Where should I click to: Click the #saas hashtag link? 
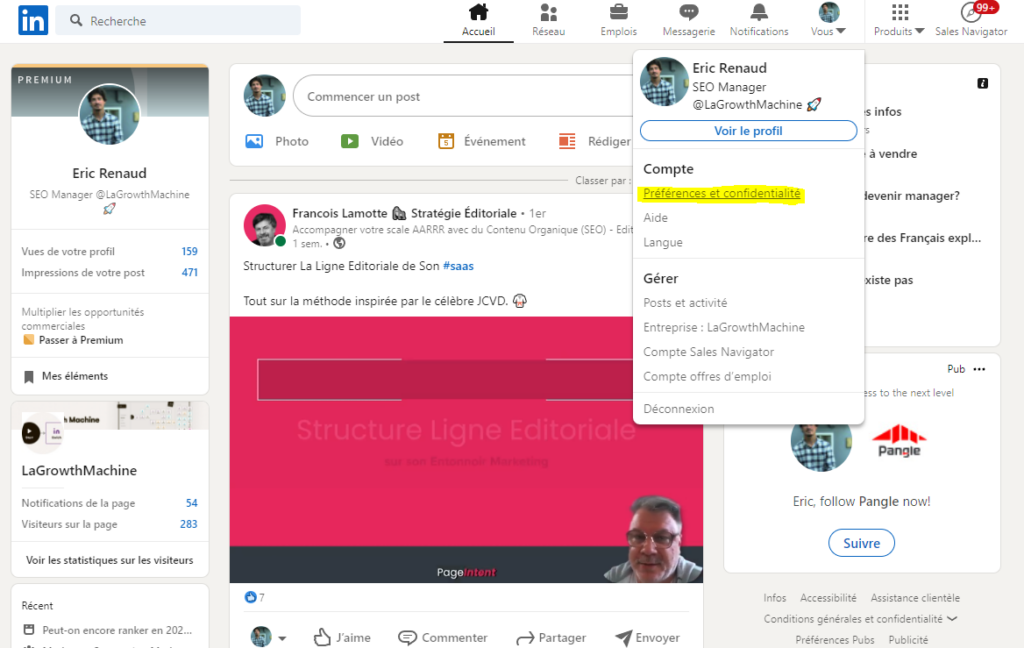[459, 266]
